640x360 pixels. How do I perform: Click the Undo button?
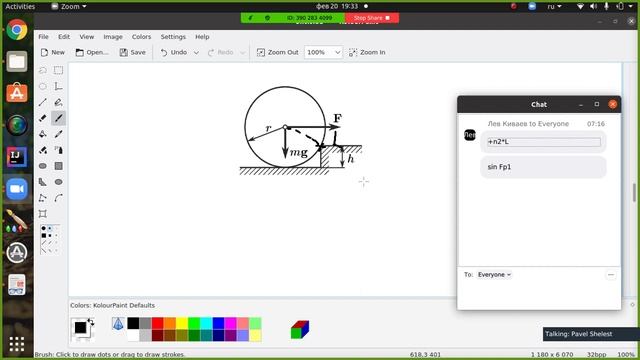[173, 52]
